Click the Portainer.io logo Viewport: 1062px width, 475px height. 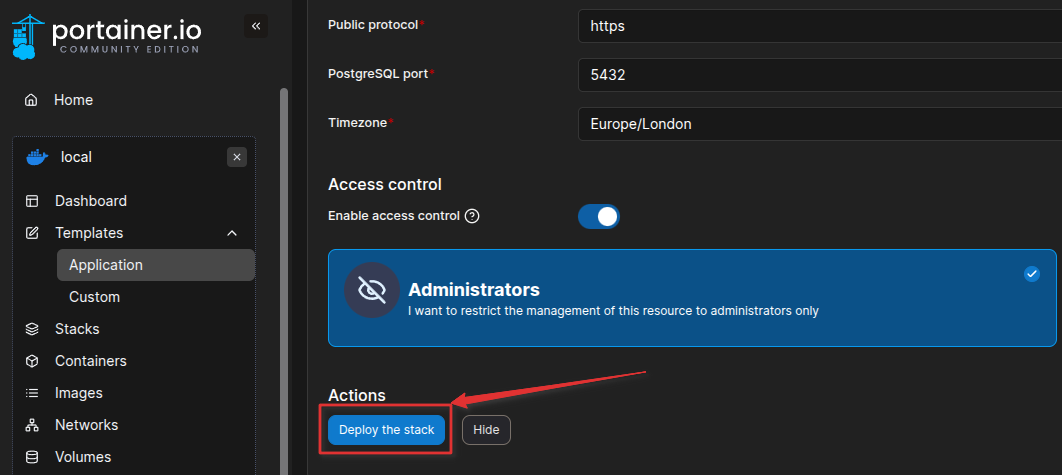106,37
